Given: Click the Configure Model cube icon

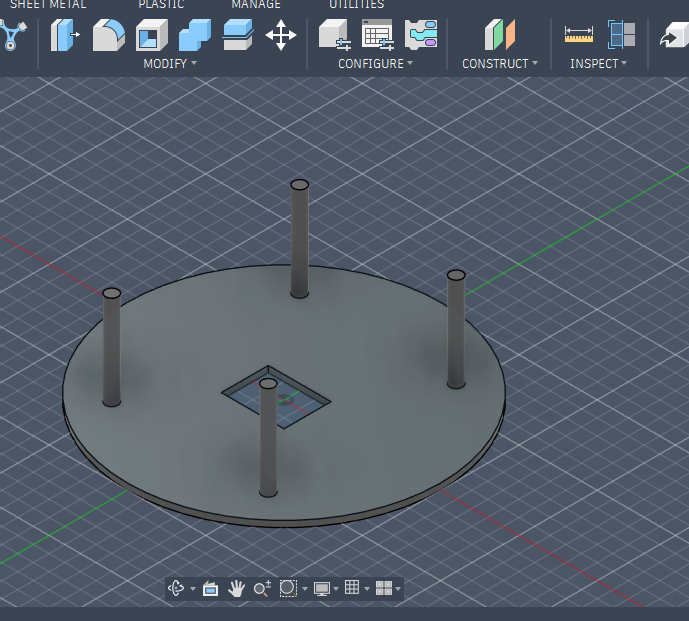Looking at the screenshot, I should tap(334, 35).
